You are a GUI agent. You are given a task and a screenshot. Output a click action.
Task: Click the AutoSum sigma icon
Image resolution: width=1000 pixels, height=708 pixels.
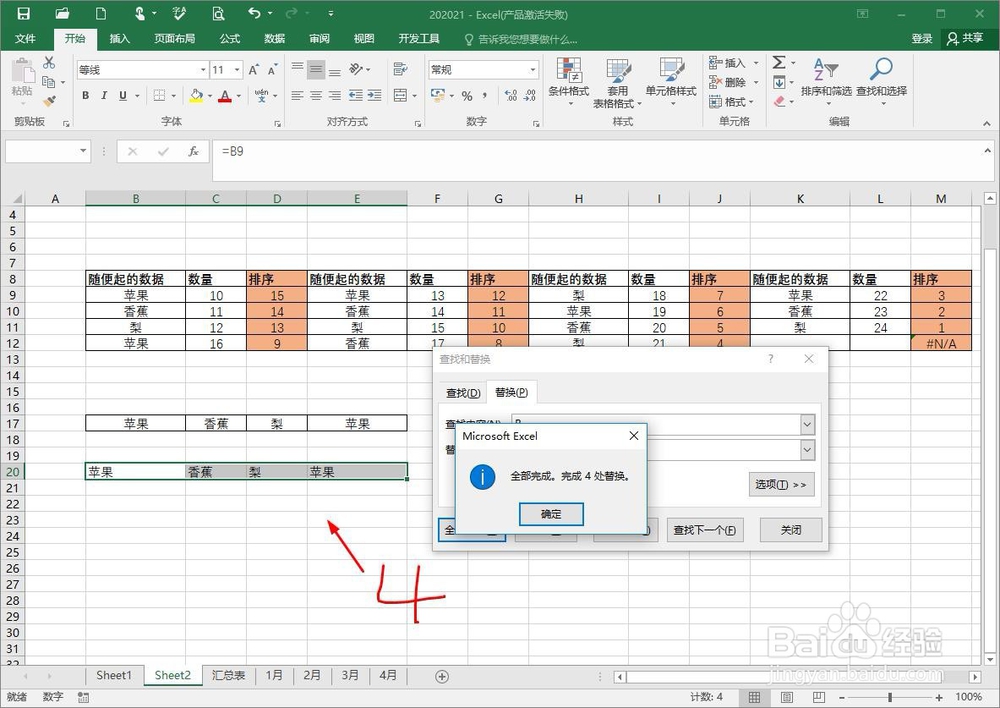point(779,63)
